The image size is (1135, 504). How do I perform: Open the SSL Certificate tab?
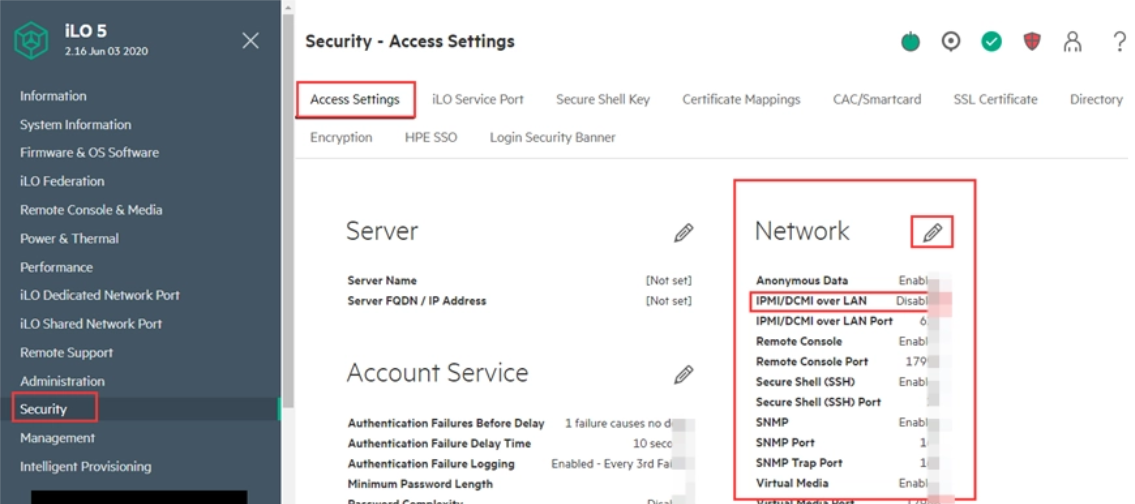[995, 99]
